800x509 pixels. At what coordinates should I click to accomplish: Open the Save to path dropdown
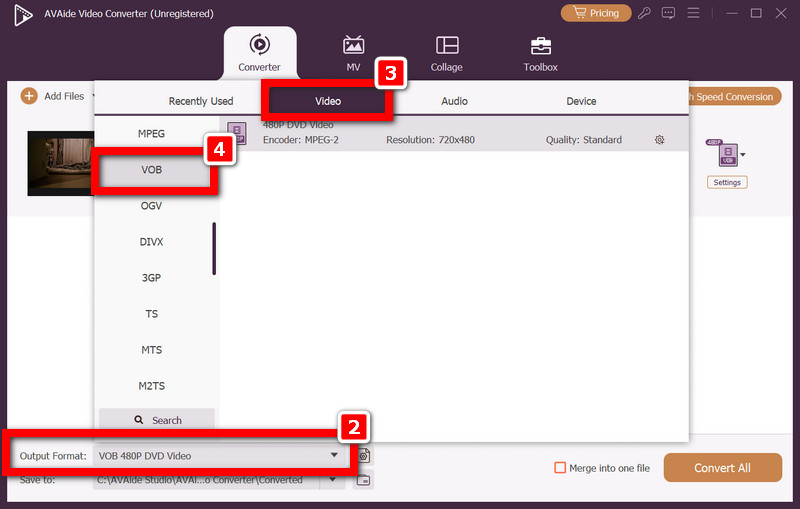(333, 479)
